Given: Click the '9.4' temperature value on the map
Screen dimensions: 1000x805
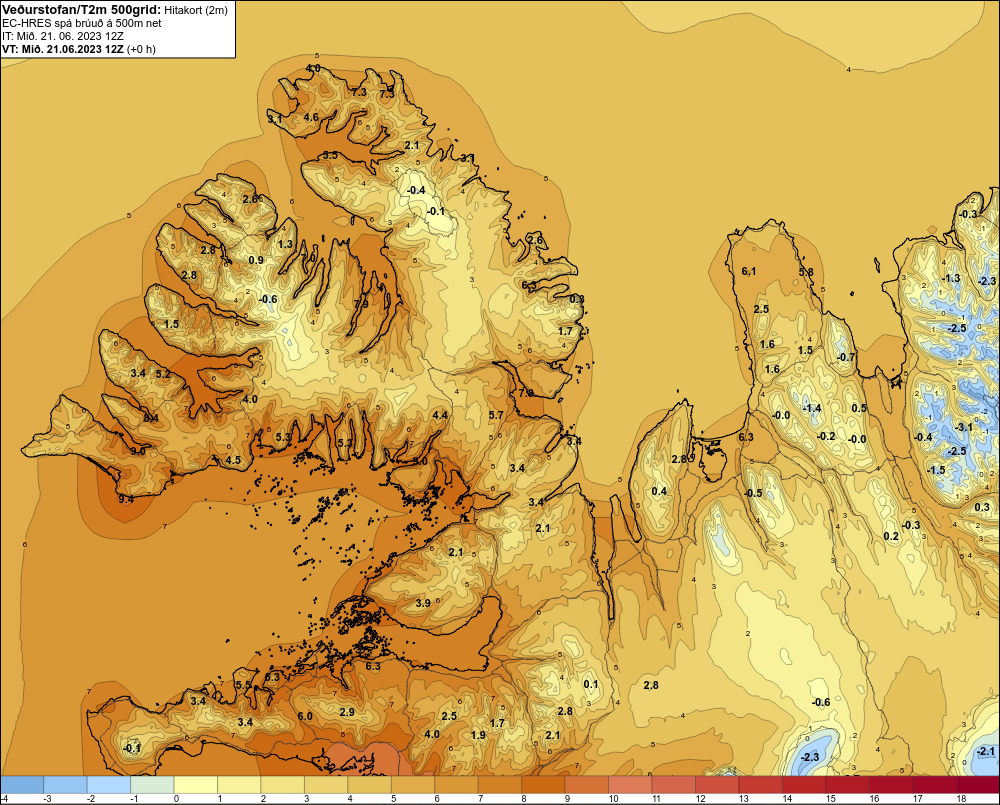Looking at the screenshot, I should [x=126, y=499].
